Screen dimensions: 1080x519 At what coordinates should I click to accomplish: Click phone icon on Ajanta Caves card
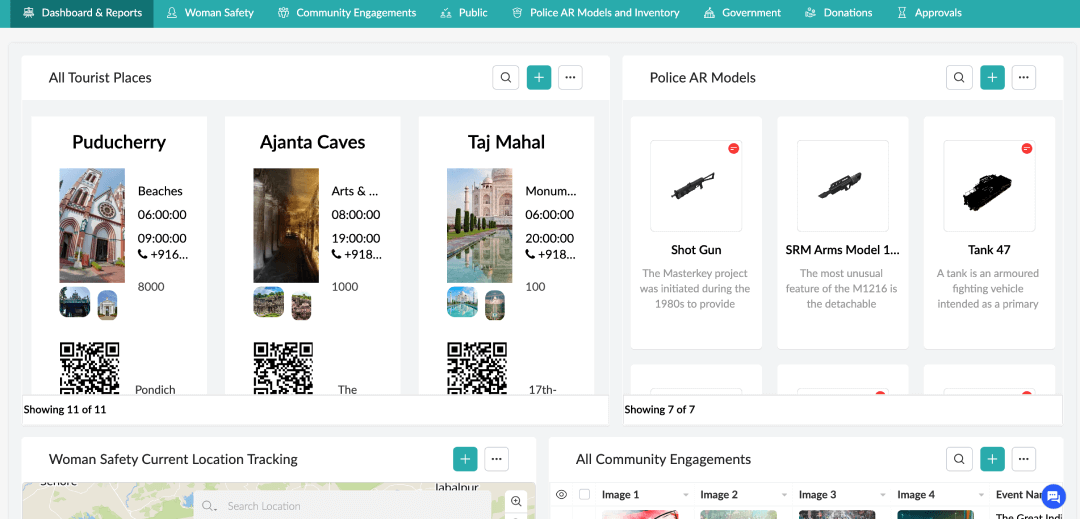coord(336,254)
